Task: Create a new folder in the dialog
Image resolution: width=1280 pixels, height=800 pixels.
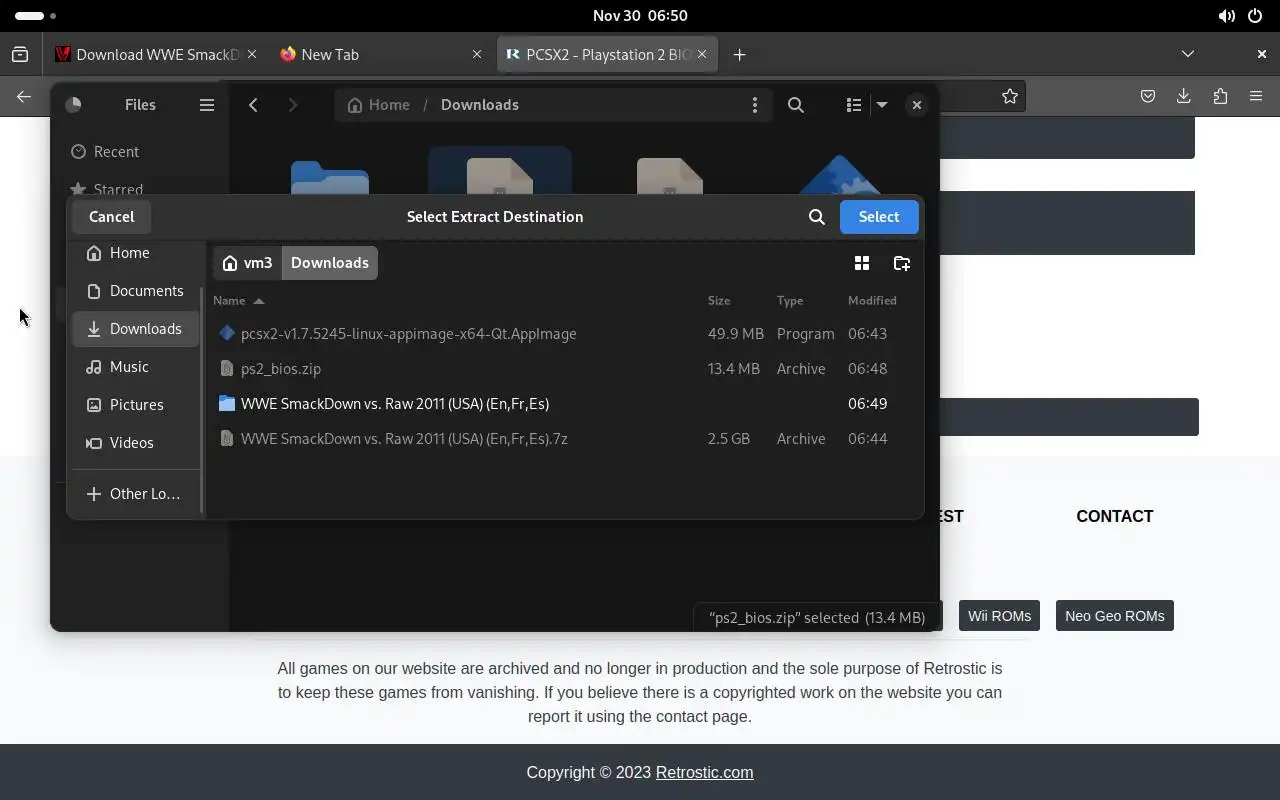Action: click(x=901, y=263)
